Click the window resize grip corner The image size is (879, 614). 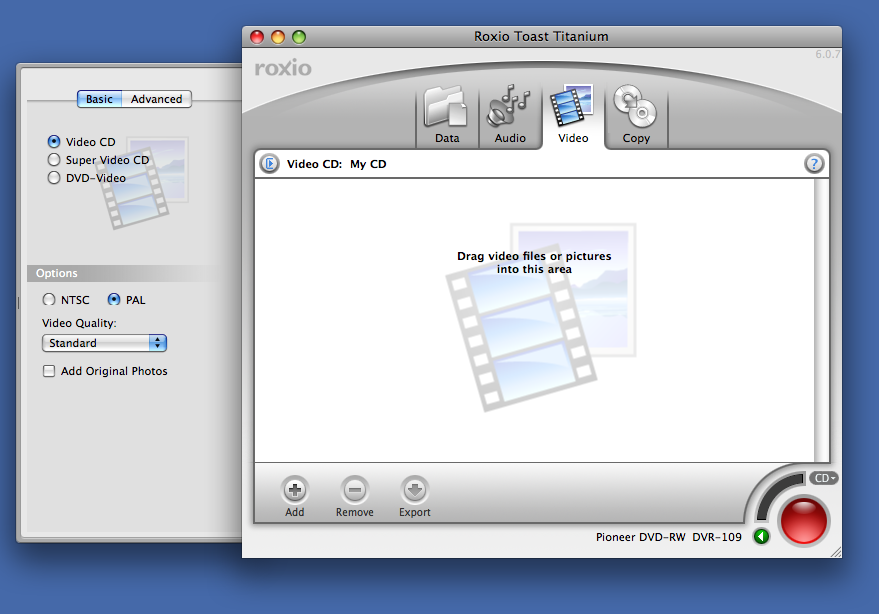[836, 552]
